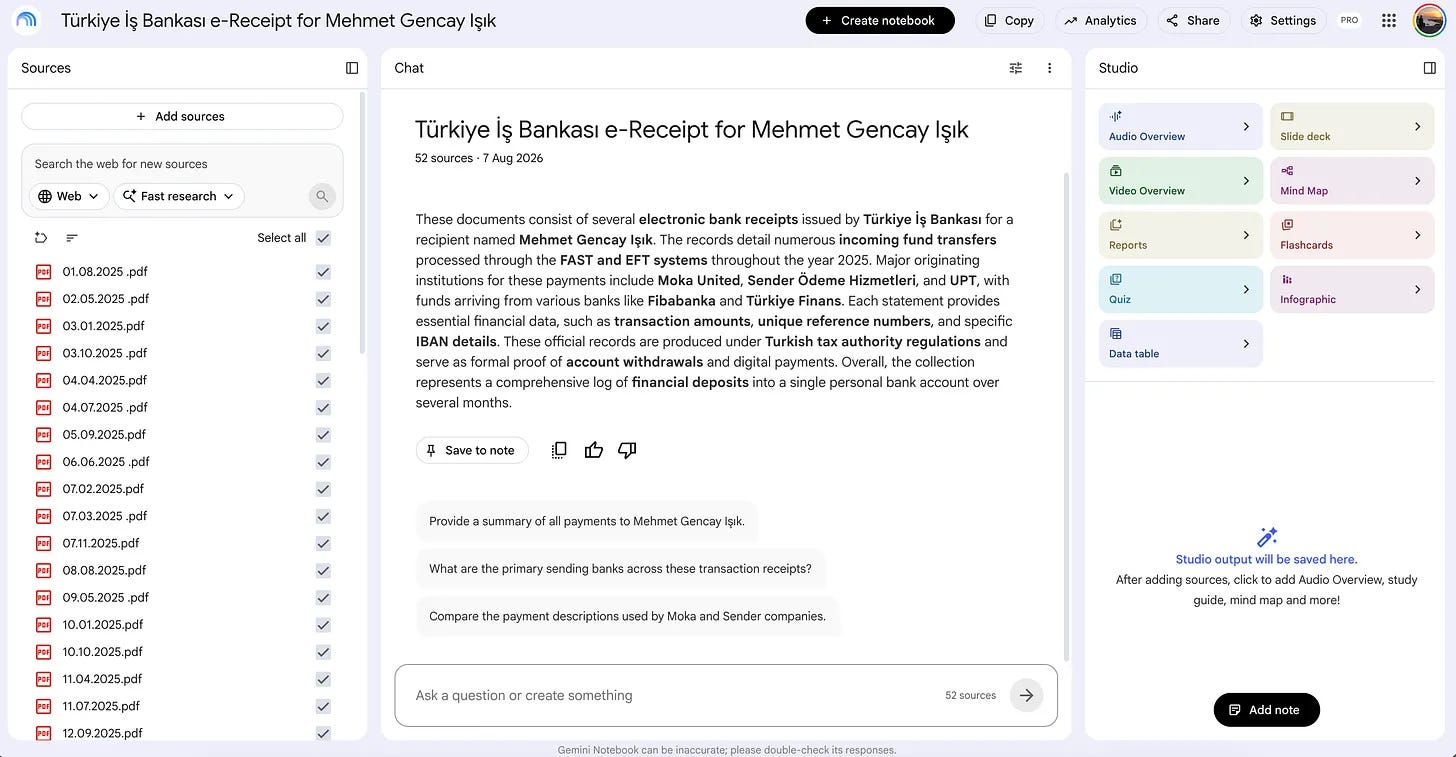Screen dimensions: 1456x757
Task: Uncheck the 08.08.2025.pdf source
Action: point(323,570)
